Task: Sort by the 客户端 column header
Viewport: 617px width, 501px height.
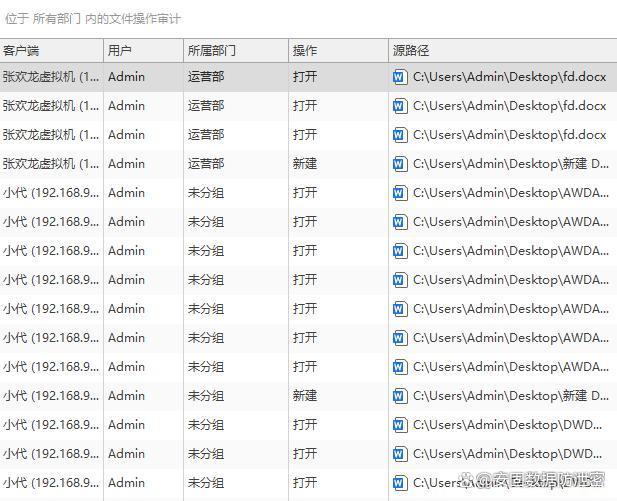Action: [52, 50]
